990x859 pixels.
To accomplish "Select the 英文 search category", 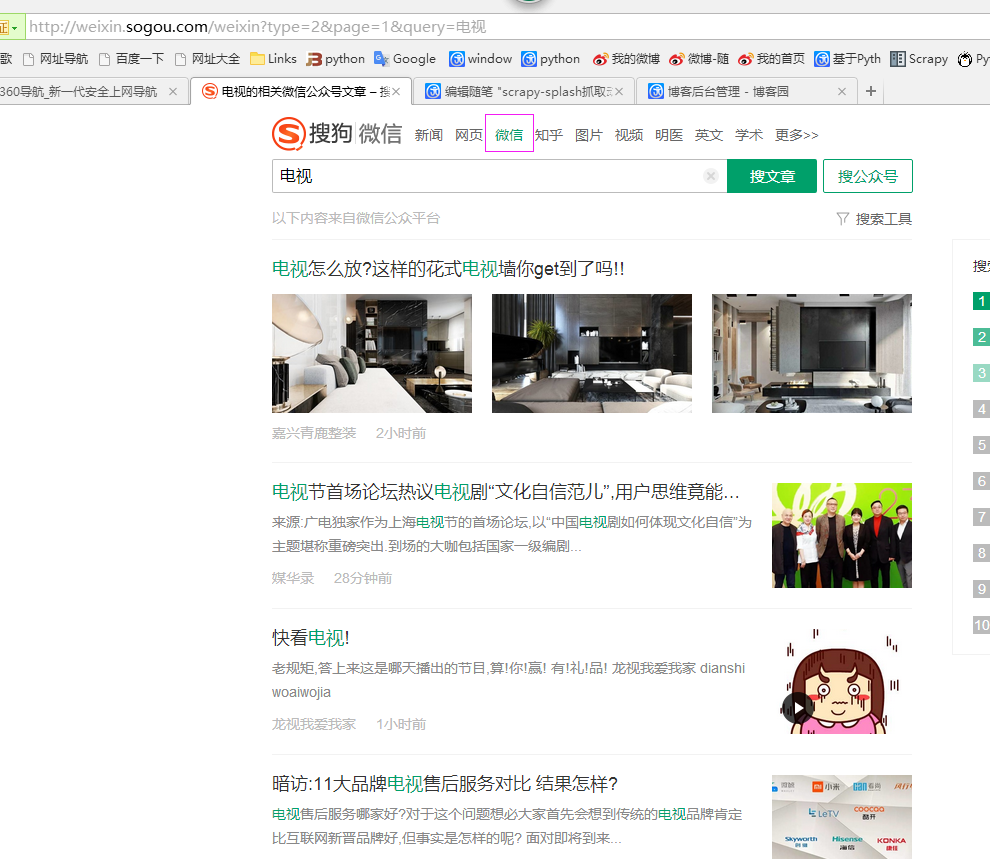I will click(709, 135).
